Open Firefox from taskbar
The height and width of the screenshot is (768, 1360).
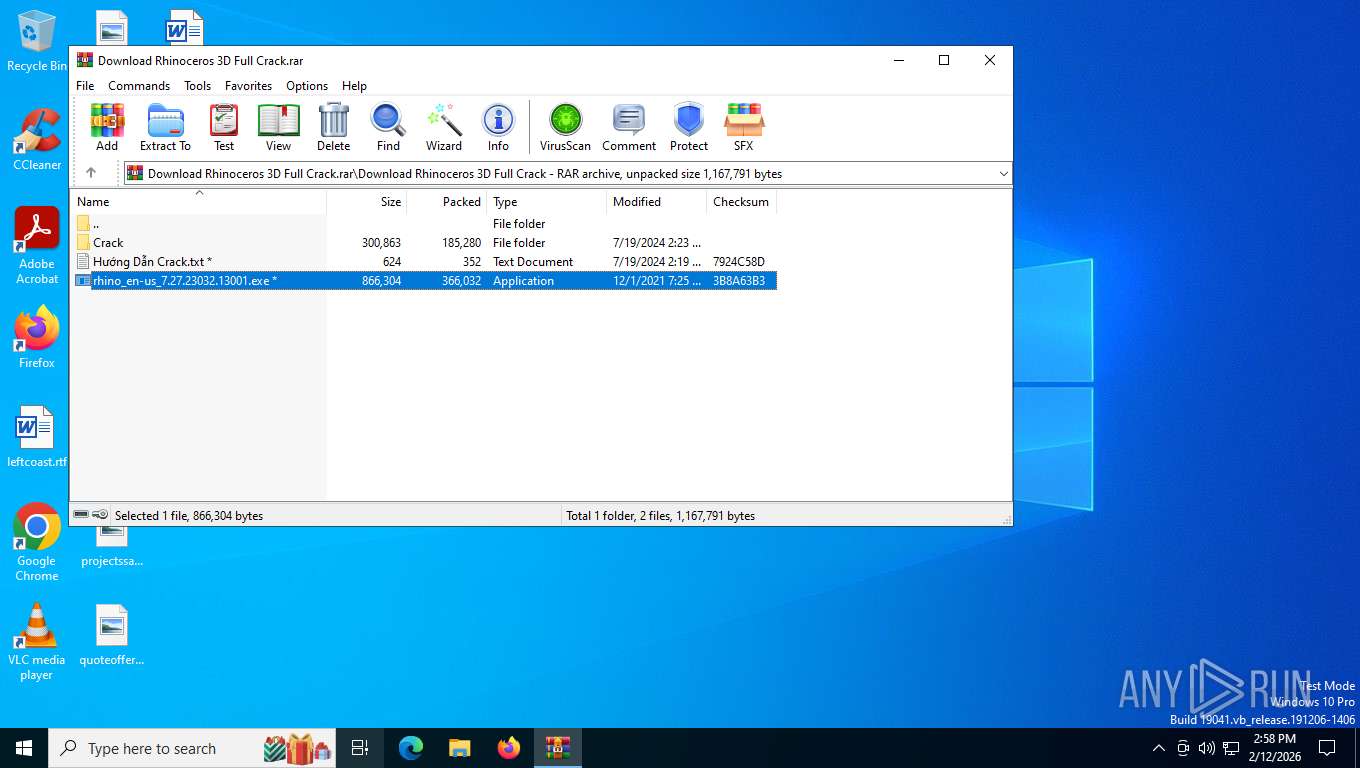click(x=508, y=748)
